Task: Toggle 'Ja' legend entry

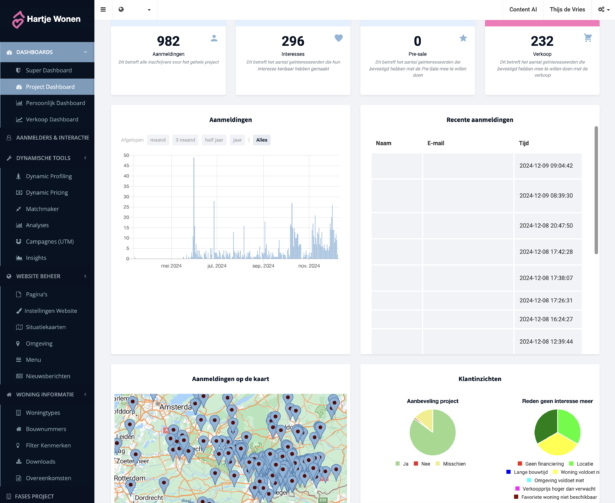Action: [x=402, y=464]
